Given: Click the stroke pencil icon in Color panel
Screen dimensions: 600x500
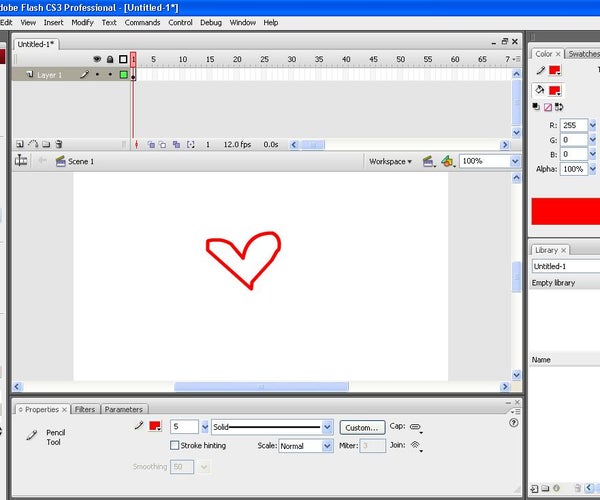Looking at the screenshot, I should tap(540, 70).
